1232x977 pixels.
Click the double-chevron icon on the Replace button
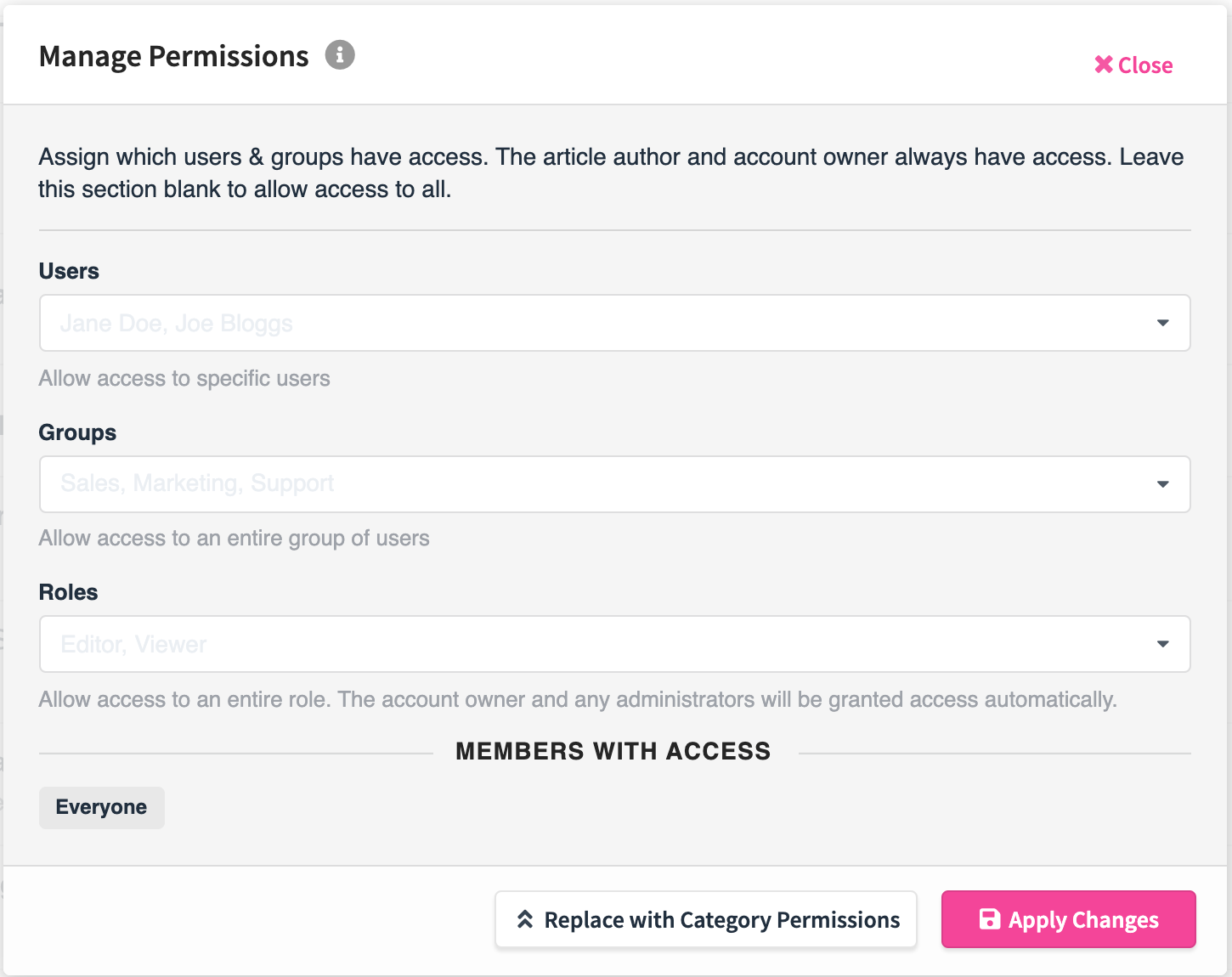point(525,918)
